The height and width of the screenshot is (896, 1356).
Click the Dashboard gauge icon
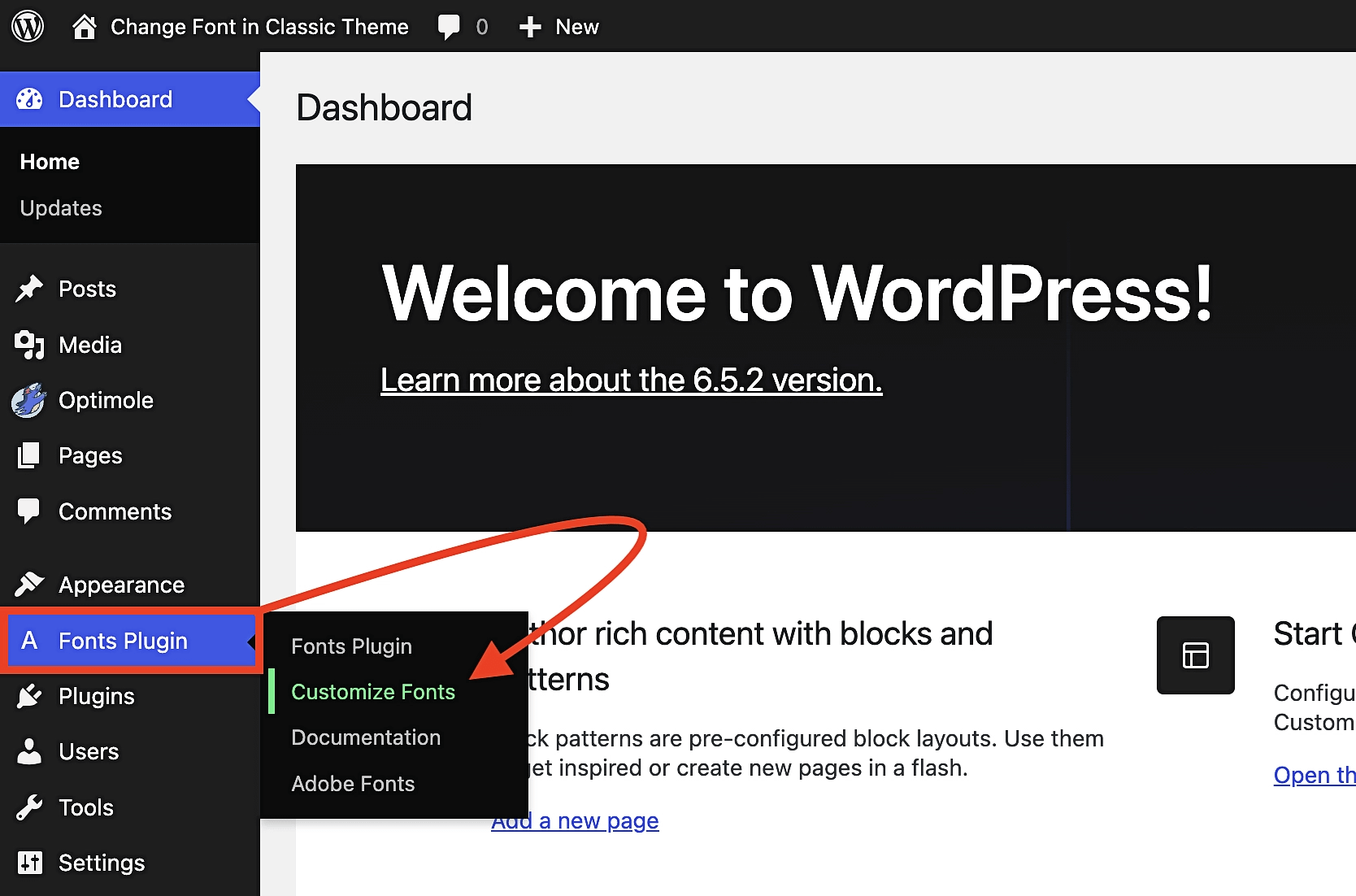coord(29,99)
